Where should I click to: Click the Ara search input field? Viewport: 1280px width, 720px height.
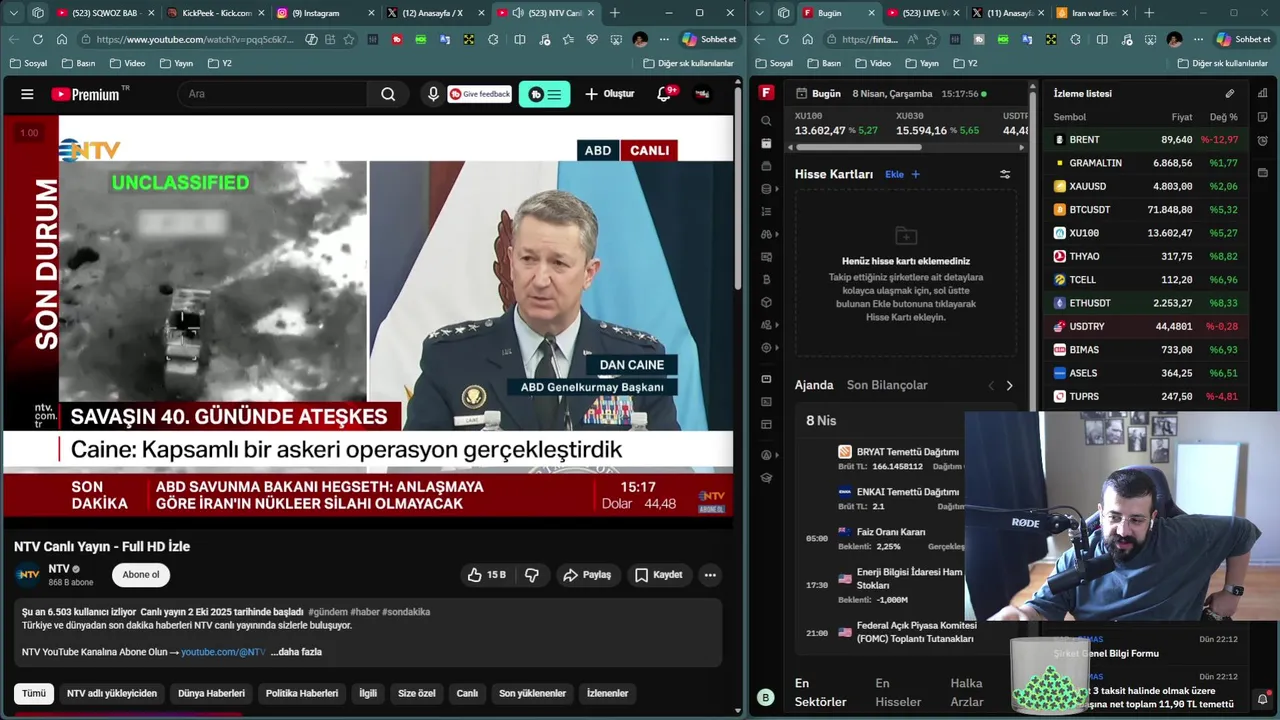(273, 94)
